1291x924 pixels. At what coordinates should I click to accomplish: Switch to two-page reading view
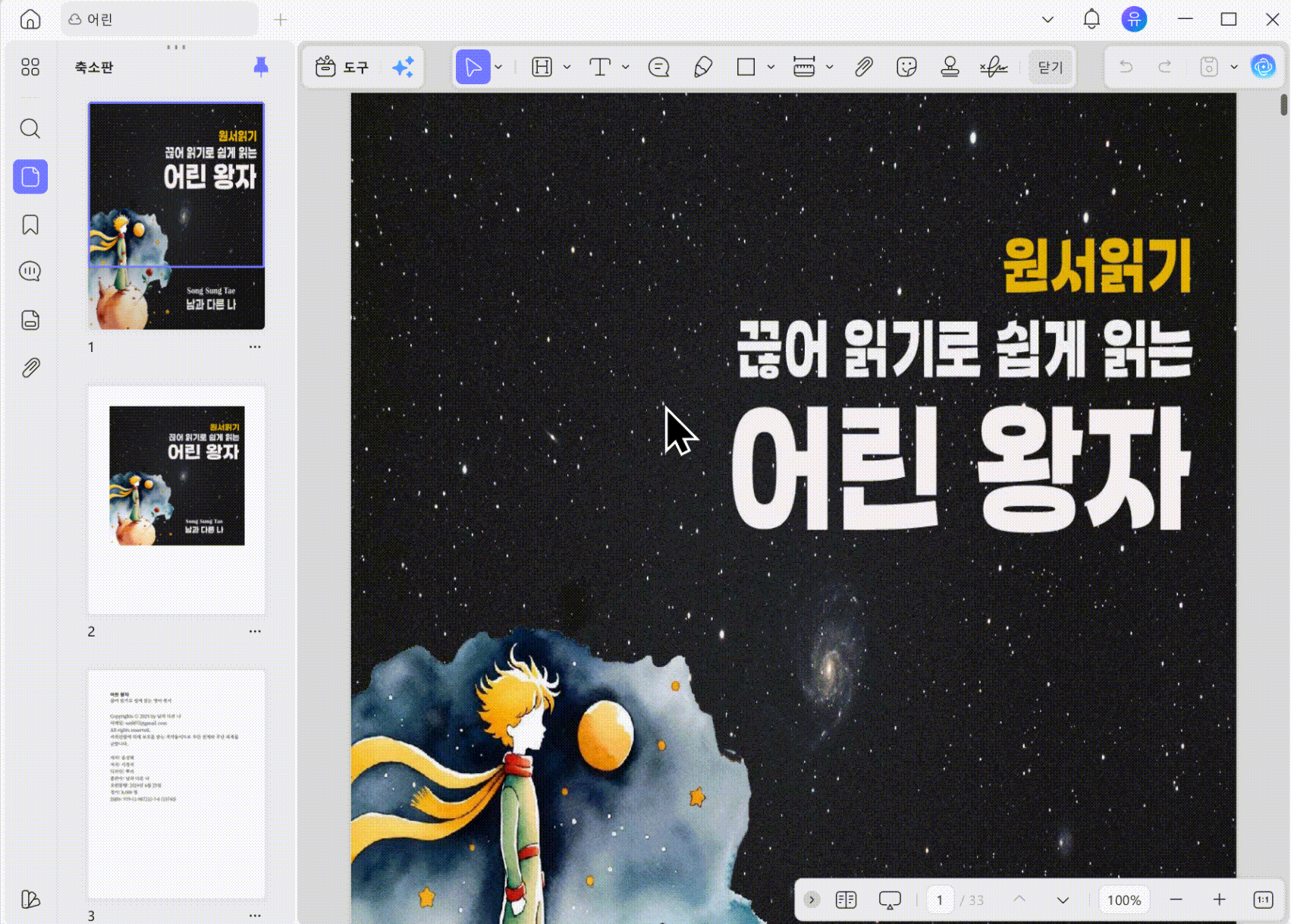846,900
